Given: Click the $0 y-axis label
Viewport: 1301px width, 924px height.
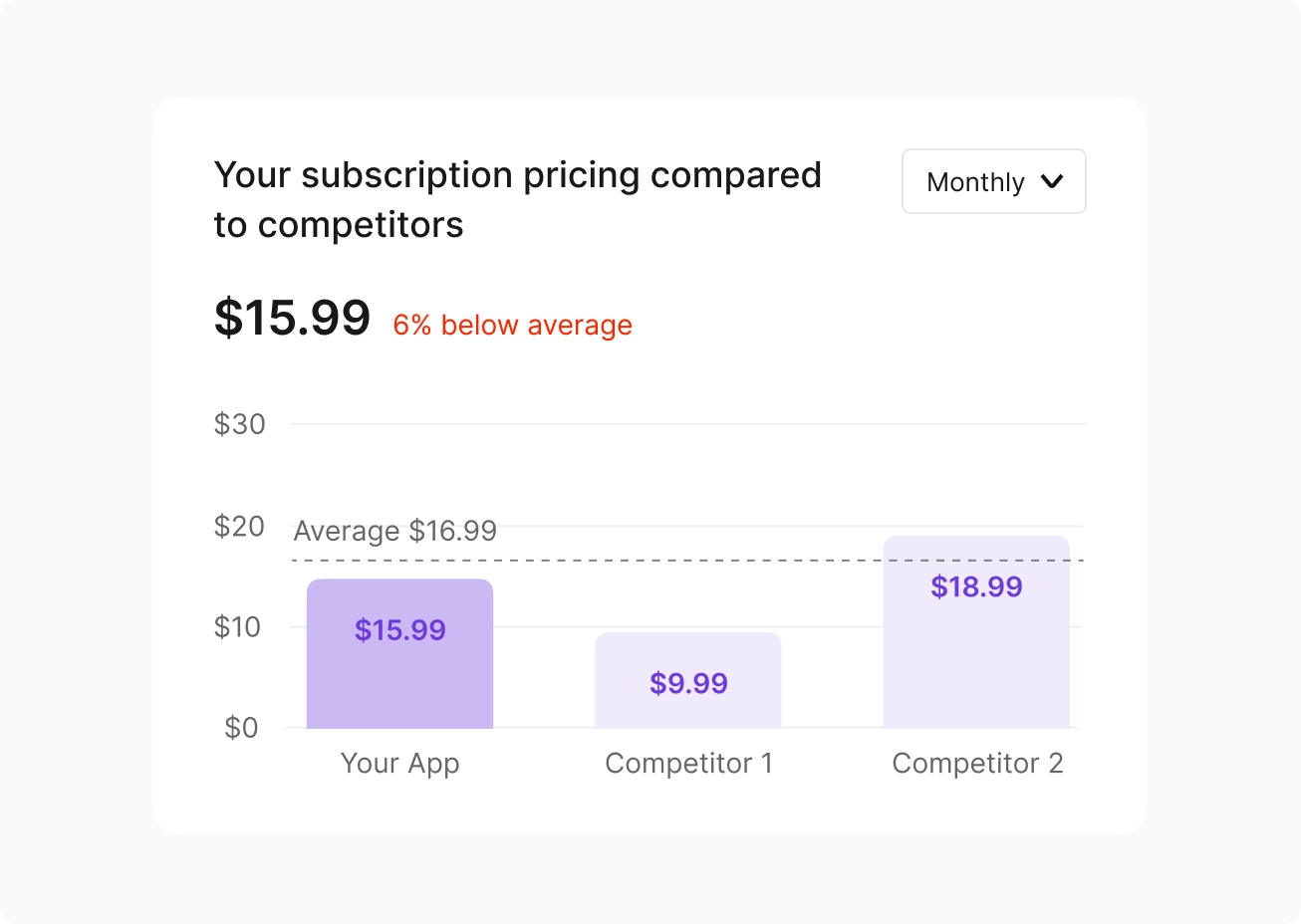Looking at the screenshot, I should tap(241, 728).
